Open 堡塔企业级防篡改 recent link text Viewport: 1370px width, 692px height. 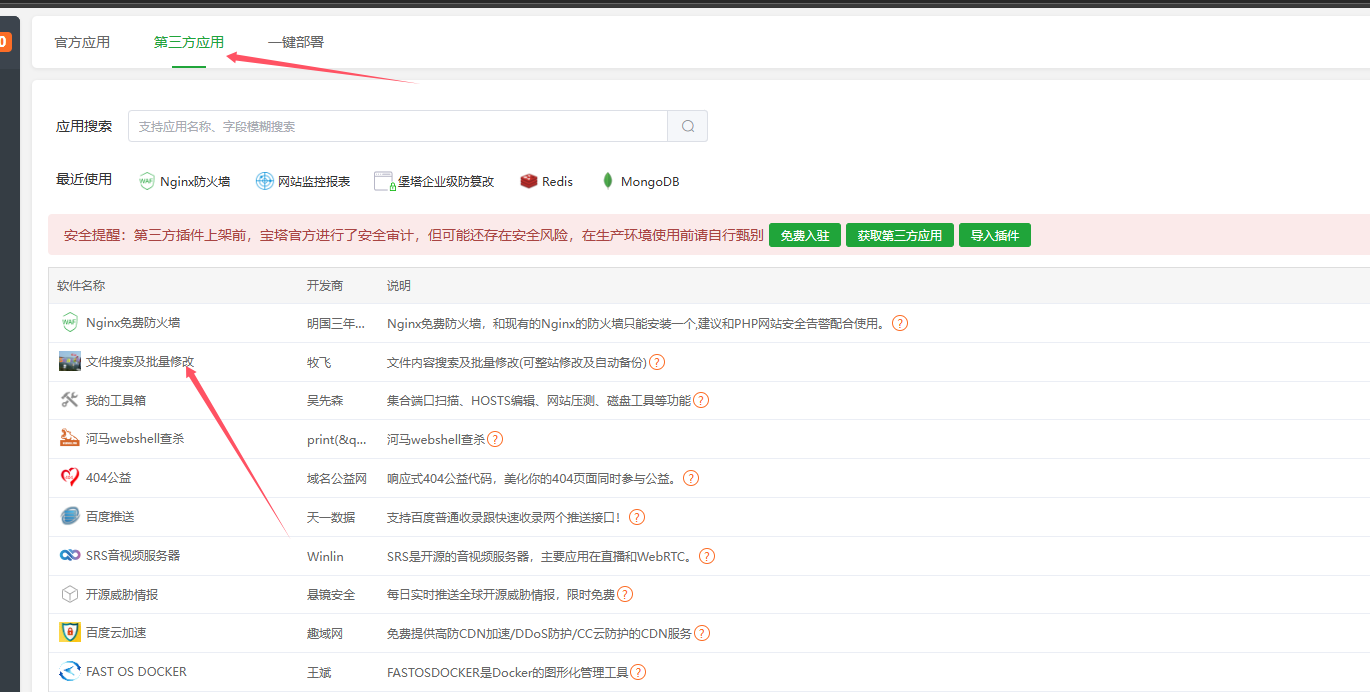pyautogui.click(x=446, y=182)
